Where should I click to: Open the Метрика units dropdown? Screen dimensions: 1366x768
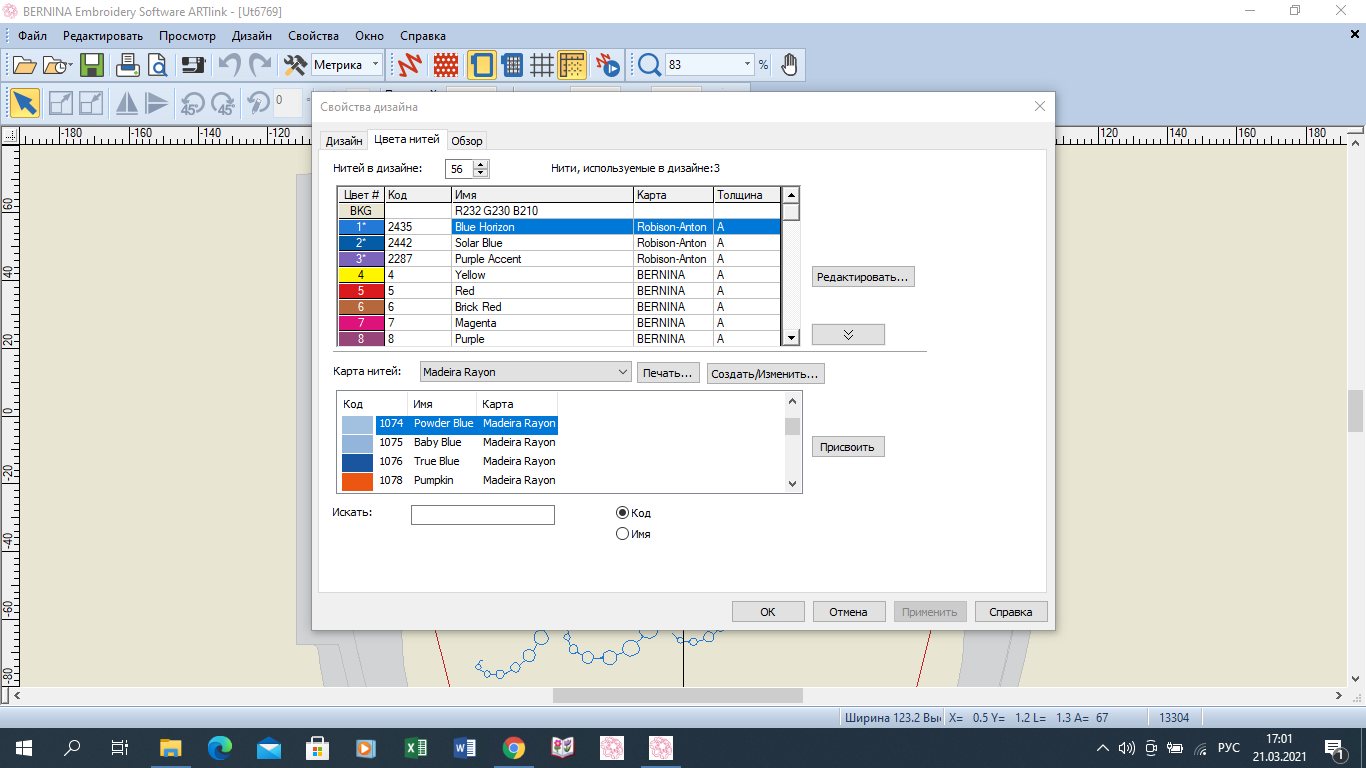376,65
